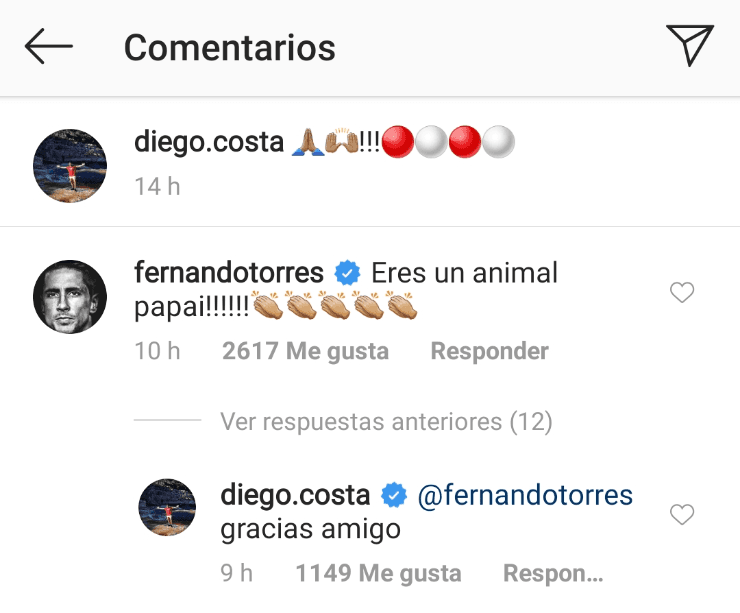Tap the 'Comentarios' header title
The width and height of the screenshot is (740, 613).
pyautogui.click(x=229, y=47)
